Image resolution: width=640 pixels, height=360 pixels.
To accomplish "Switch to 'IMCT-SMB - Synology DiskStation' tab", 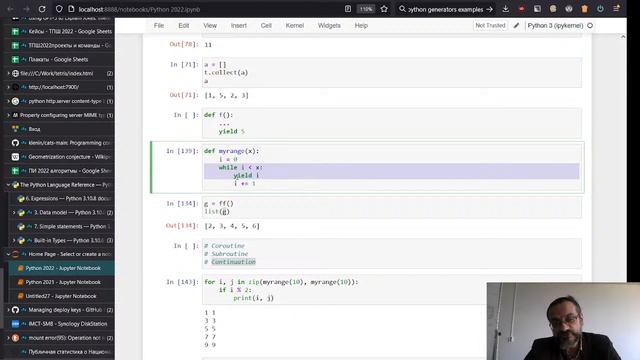I will point(60,324).
